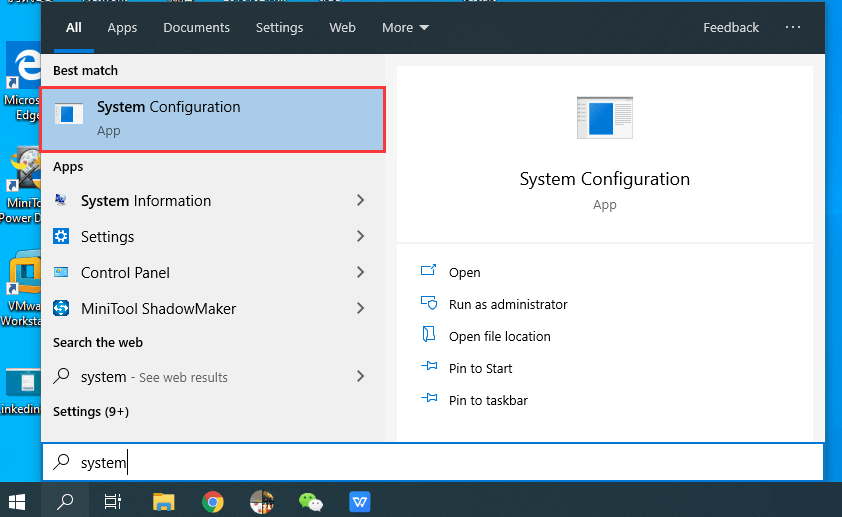Switch to the Apps tab
Screen dimensions: 842x517
pos(122,28)
